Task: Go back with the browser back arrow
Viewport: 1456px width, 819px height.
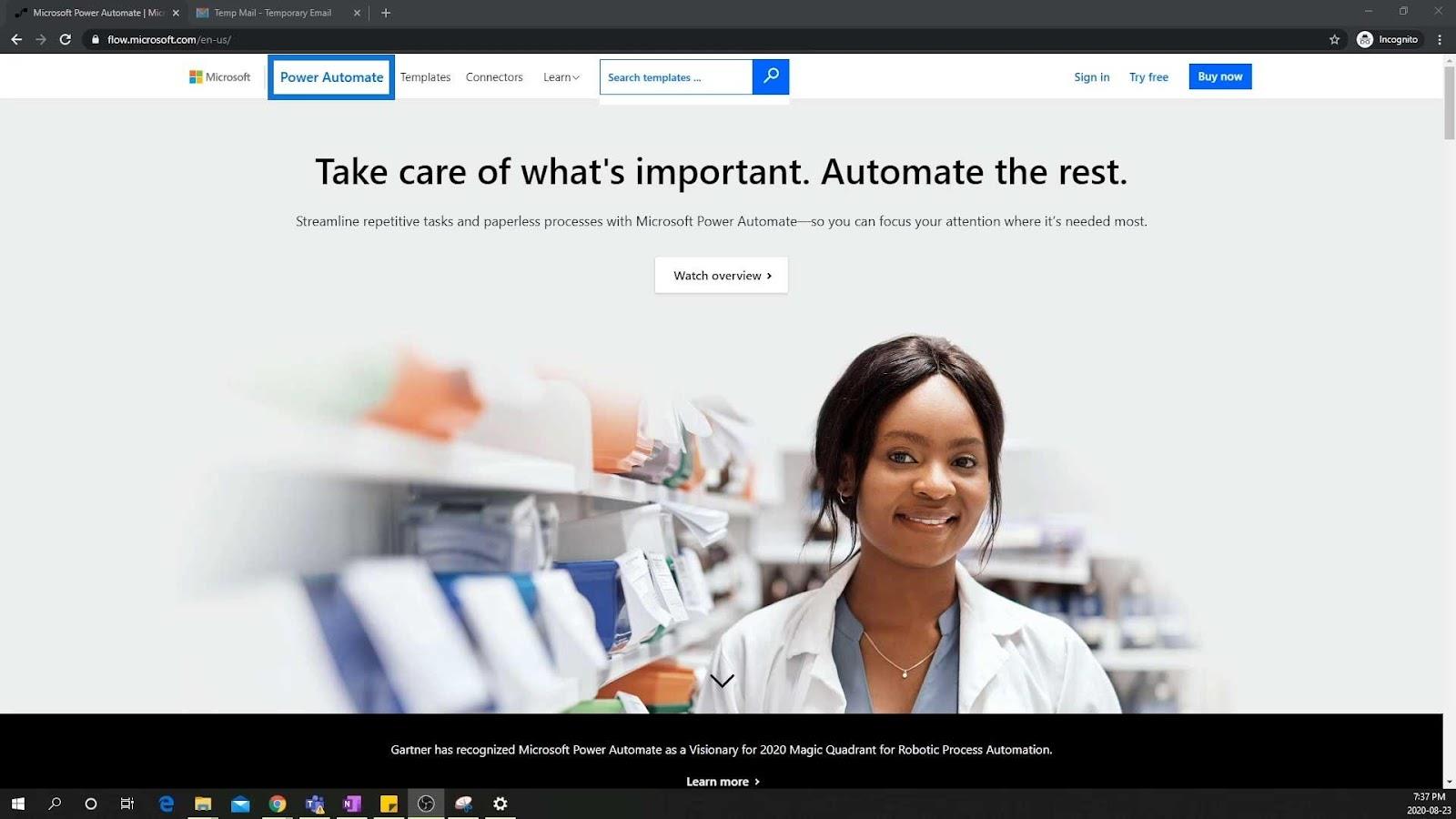Action: pyautogui.click(x=16, y=39)
